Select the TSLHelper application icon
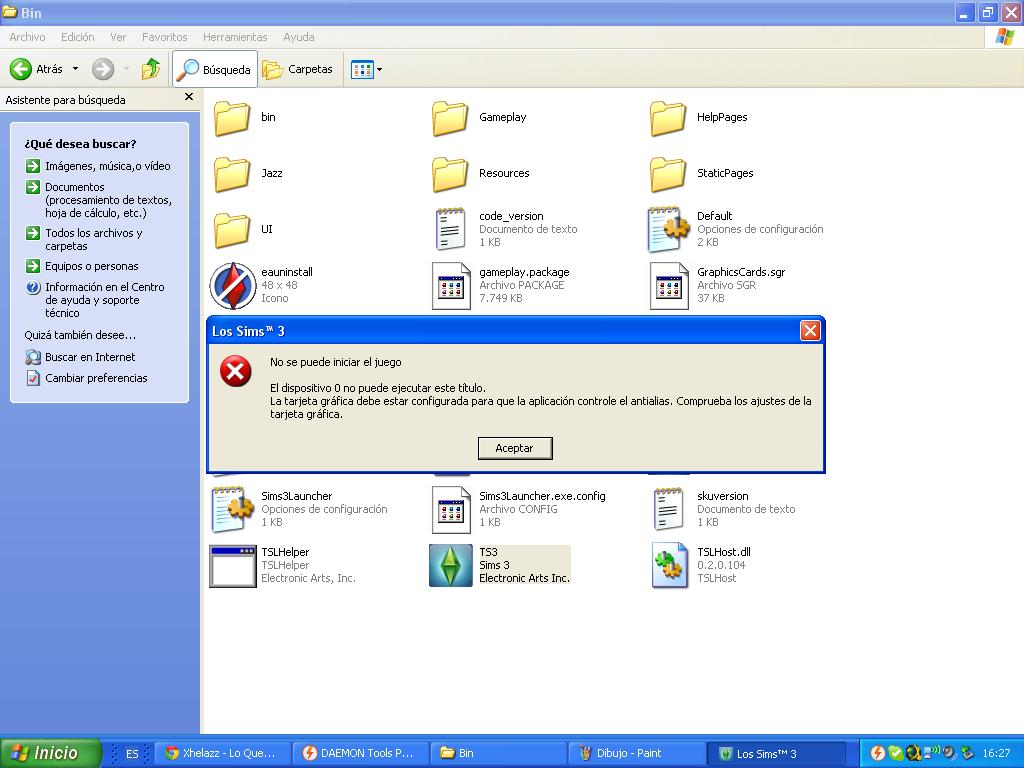 pos(232,566)
